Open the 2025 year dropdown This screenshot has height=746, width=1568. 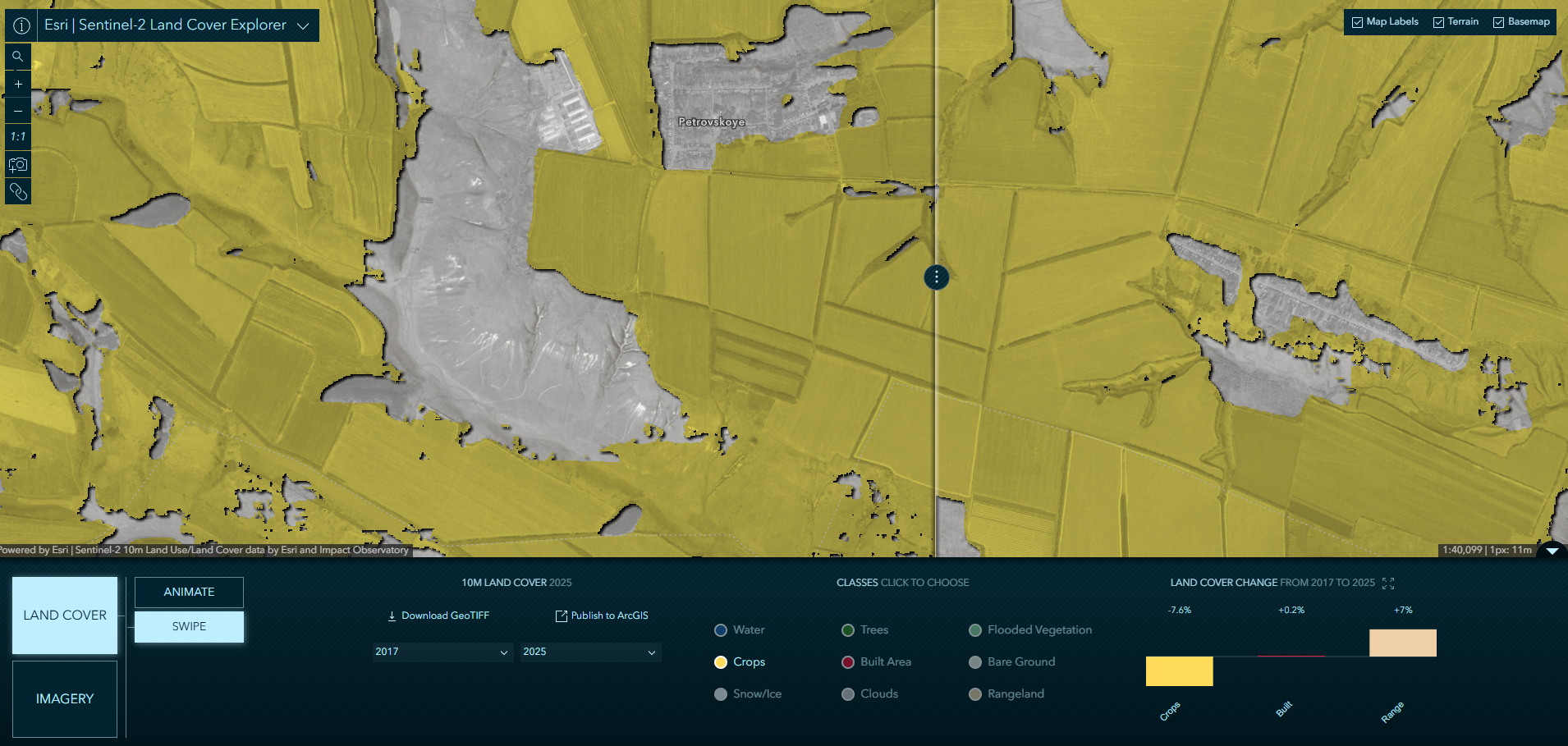(x=590, y=652)
